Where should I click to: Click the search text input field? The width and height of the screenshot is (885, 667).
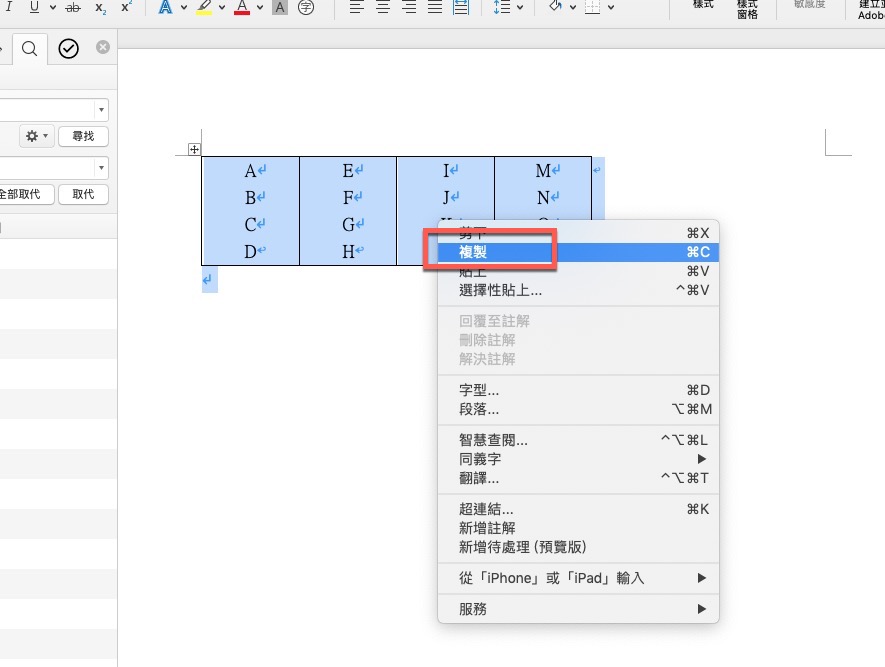48,109
